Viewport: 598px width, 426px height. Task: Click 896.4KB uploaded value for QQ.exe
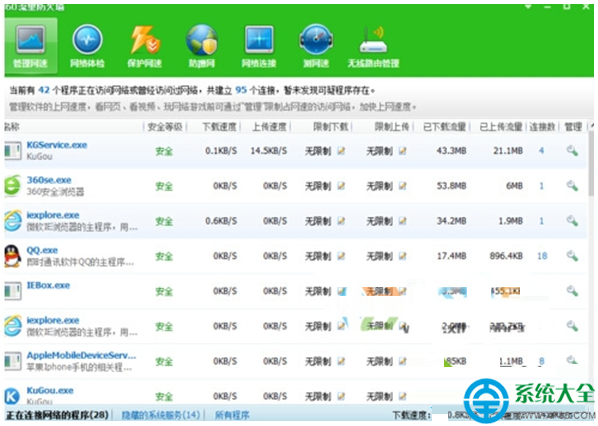pos(506,256)
